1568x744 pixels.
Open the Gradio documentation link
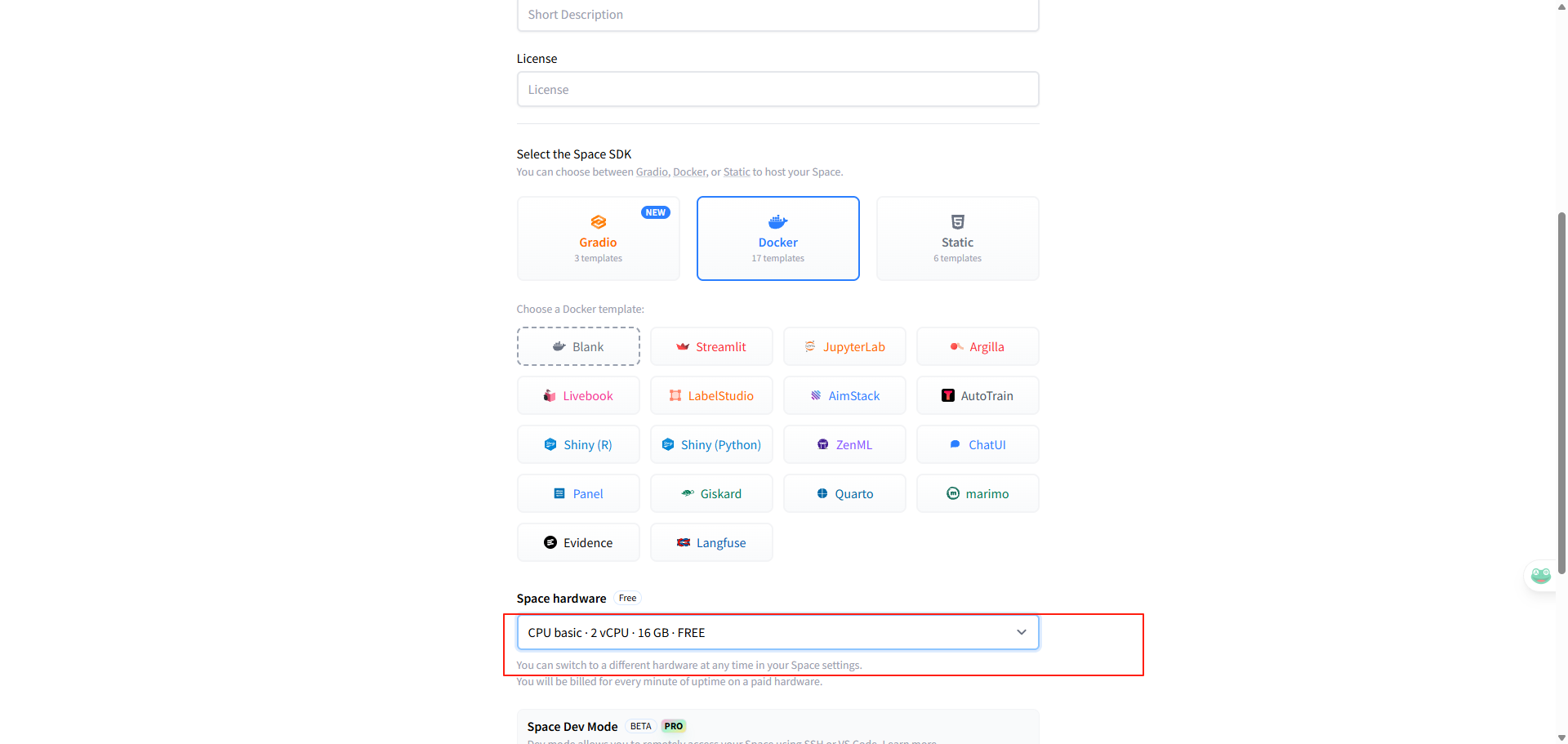pyautogui.click(x=652, y=172)
